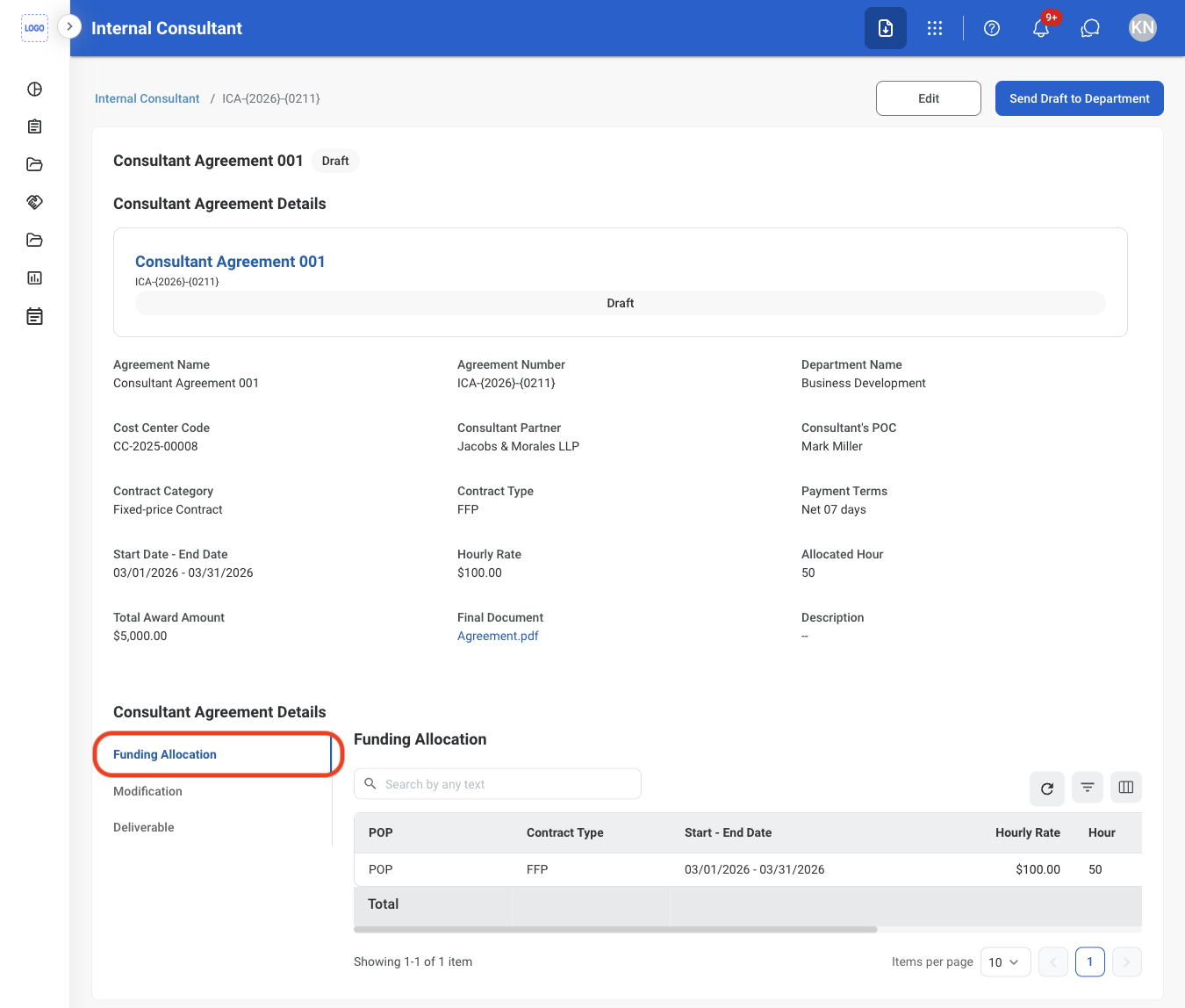Open the column settings icon

click(x=1126, y=787)
